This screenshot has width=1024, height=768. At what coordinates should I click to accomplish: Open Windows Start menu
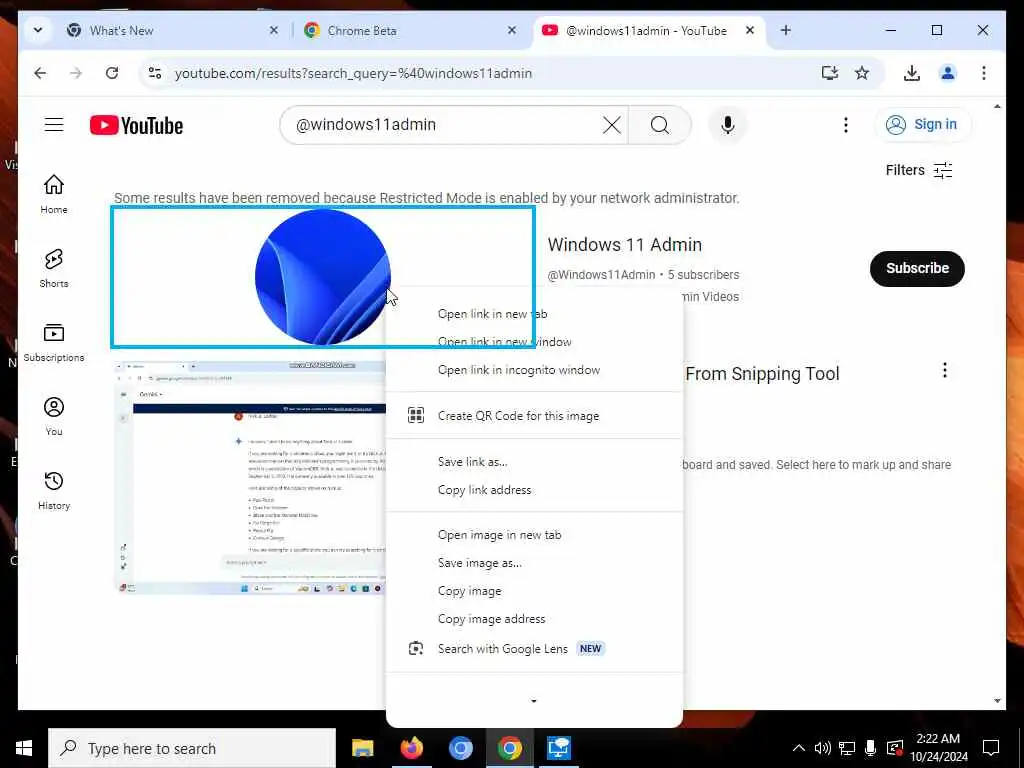click(x=24, y=748)
